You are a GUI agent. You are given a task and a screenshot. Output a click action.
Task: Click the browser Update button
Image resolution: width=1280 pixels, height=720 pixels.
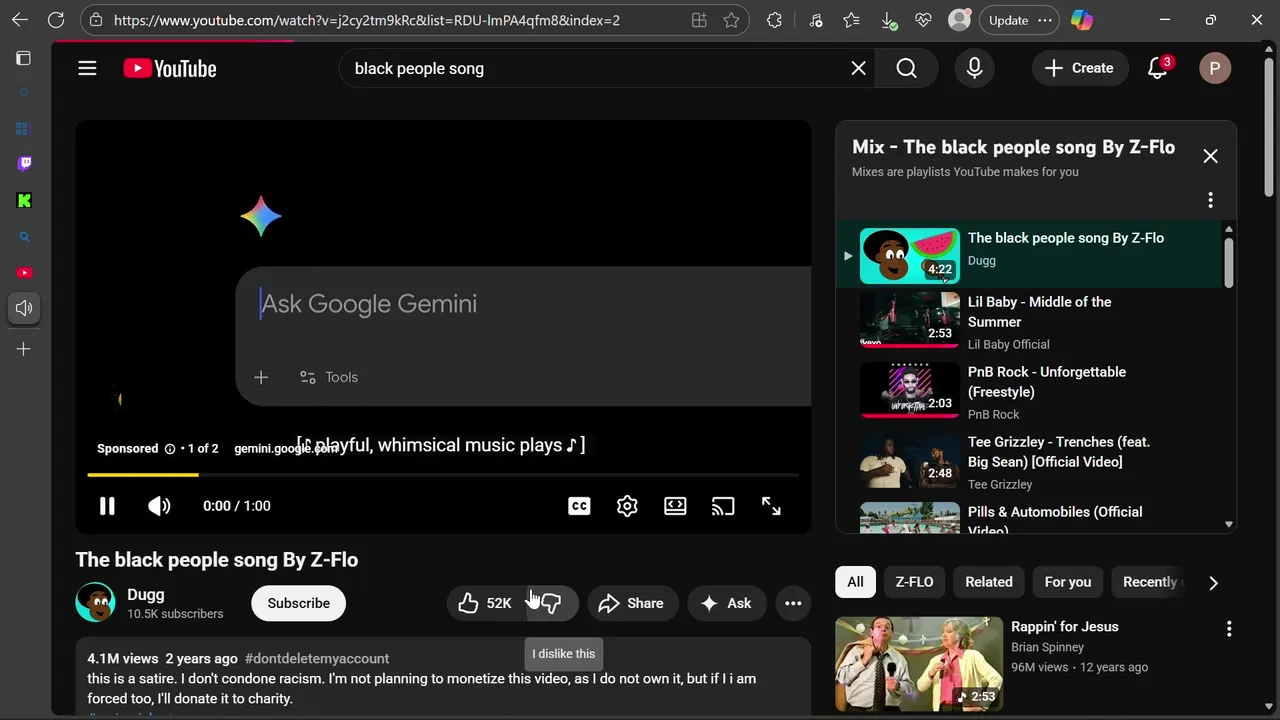[1018, 20]
